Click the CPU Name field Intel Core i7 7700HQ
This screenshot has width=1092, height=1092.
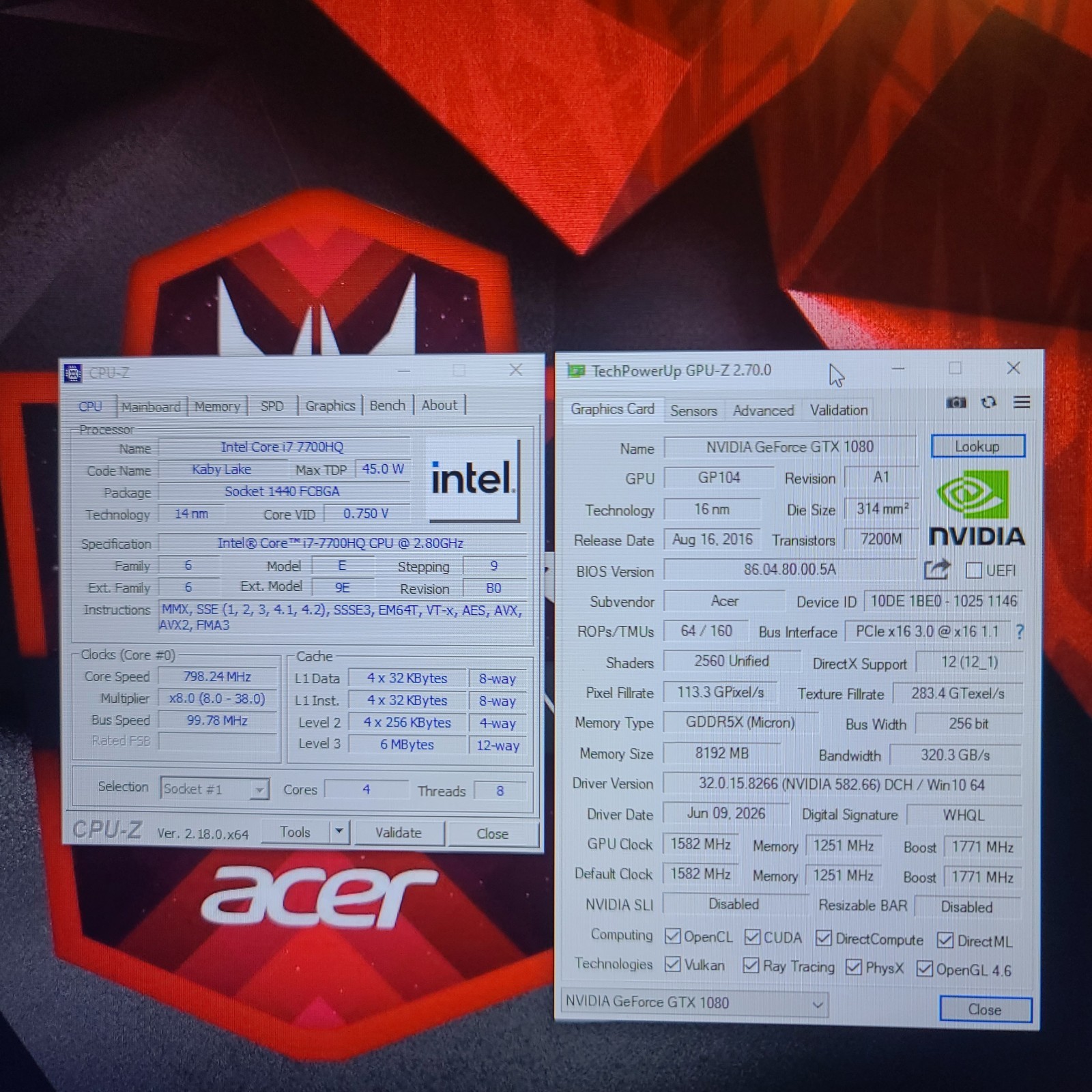coord(283,447)
